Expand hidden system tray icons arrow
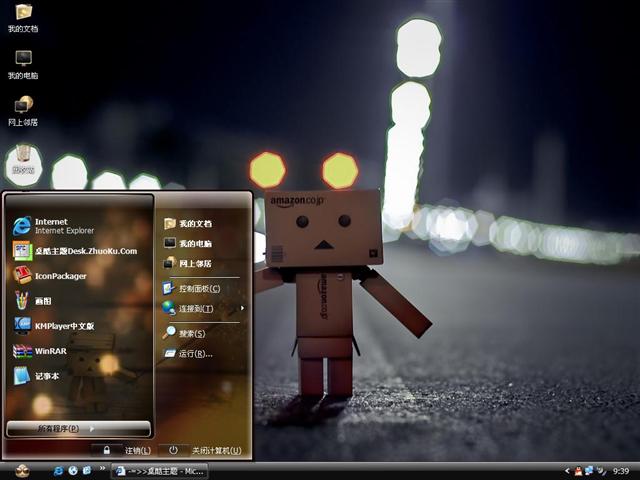This screenshot has height=480, width=640. [567, 471]
